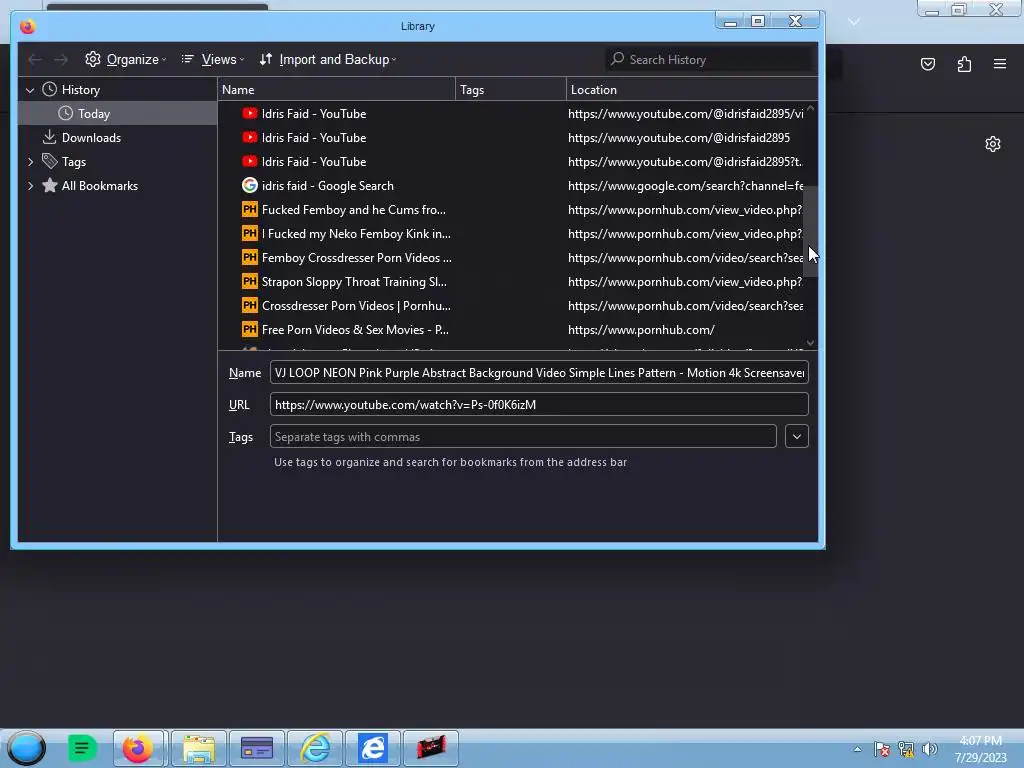The width and height of the screenshot is (1024, 768).
Task: Close the Library window
Action: point(795,22)
